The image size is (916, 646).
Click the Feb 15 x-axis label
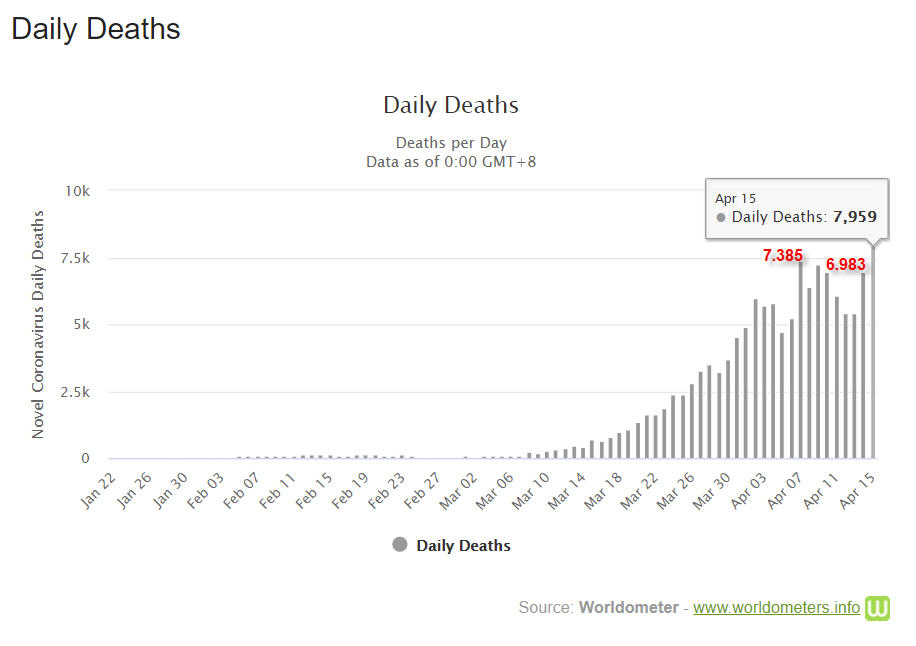click(x=314, y=490)
